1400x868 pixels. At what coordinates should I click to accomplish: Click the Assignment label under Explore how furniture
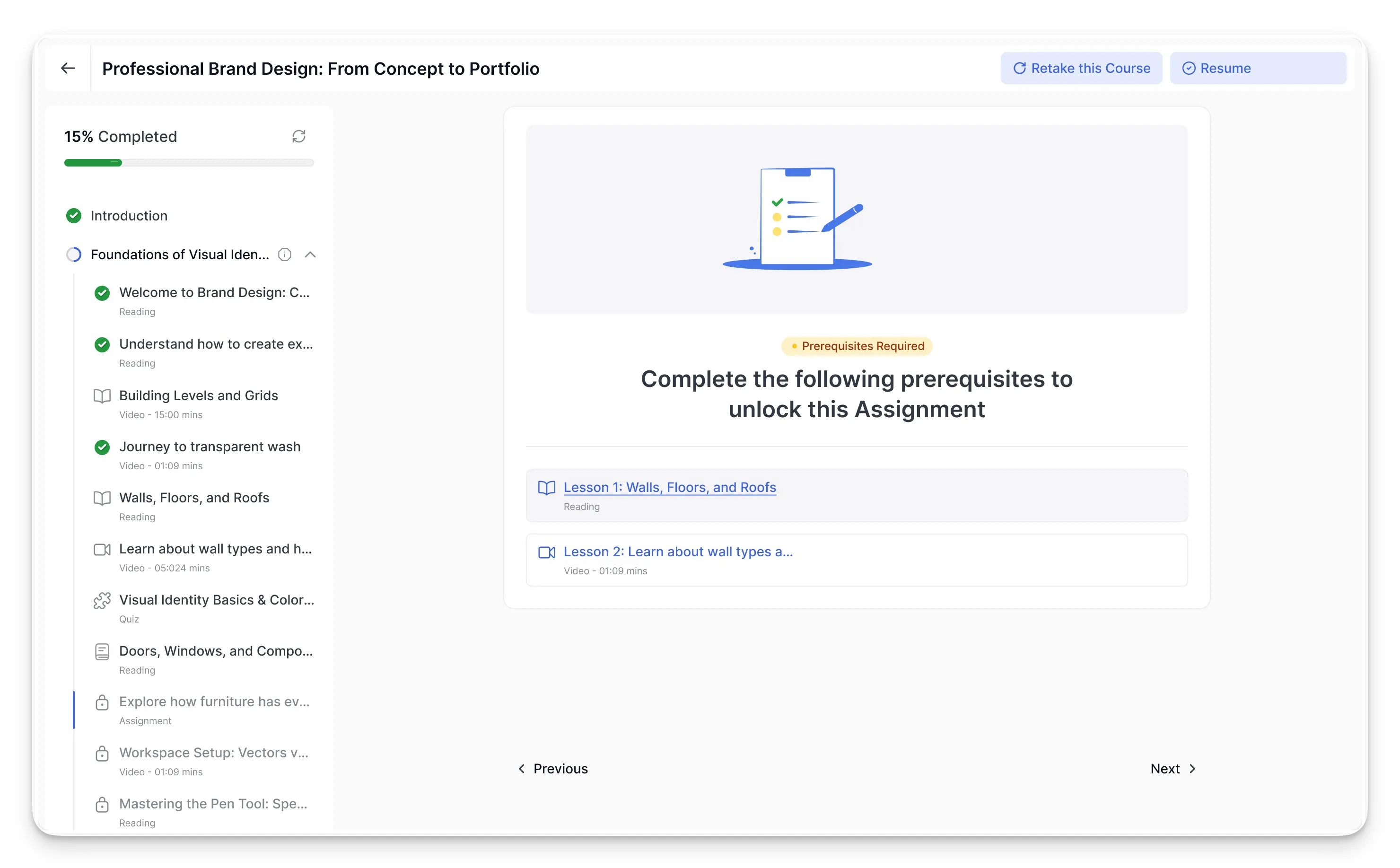tap(145, 722)
